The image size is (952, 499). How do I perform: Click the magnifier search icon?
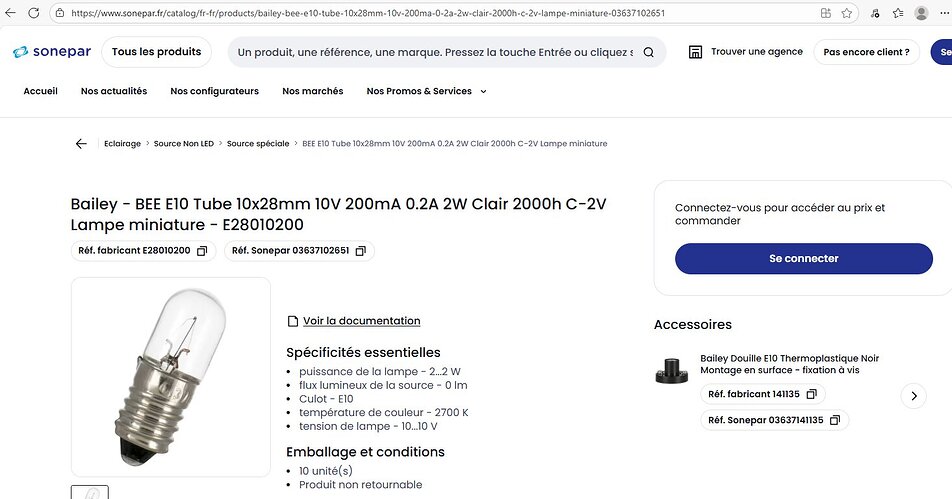pyautogui.click(x=648, y=52)
